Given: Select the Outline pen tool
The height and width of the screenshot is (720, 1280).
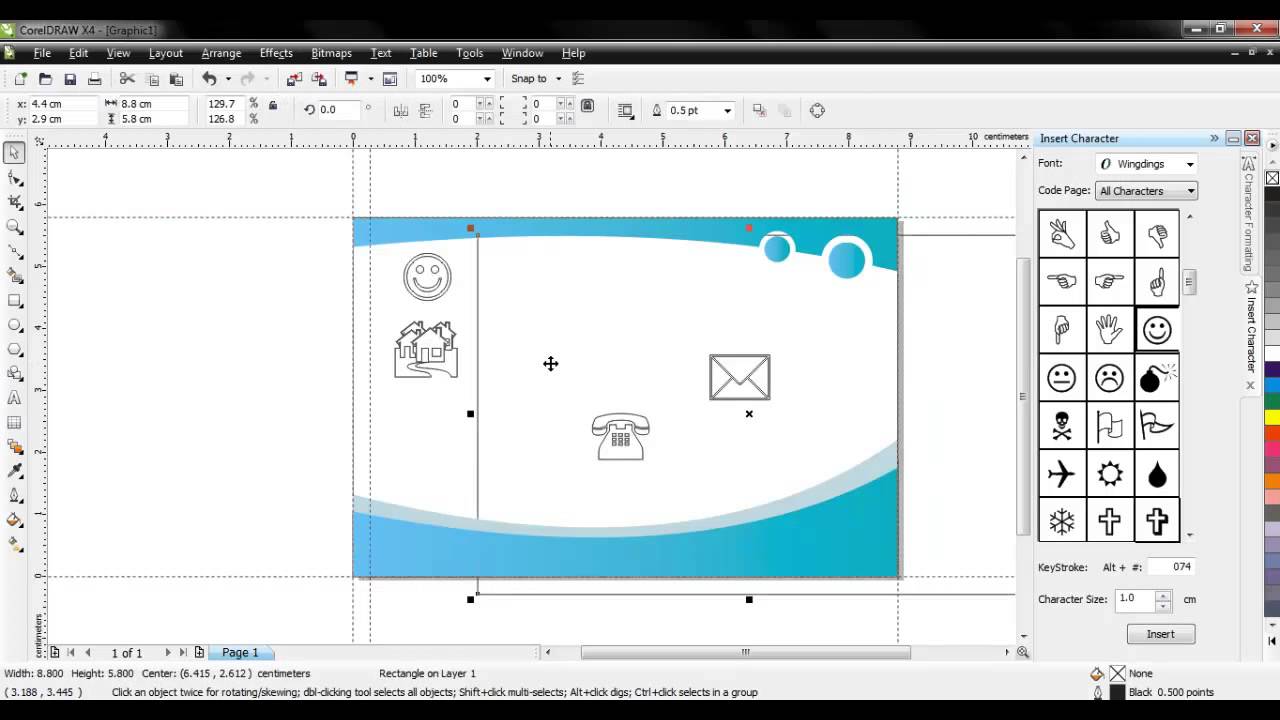Looking at the screenshot, I should [x=14, y=496].
